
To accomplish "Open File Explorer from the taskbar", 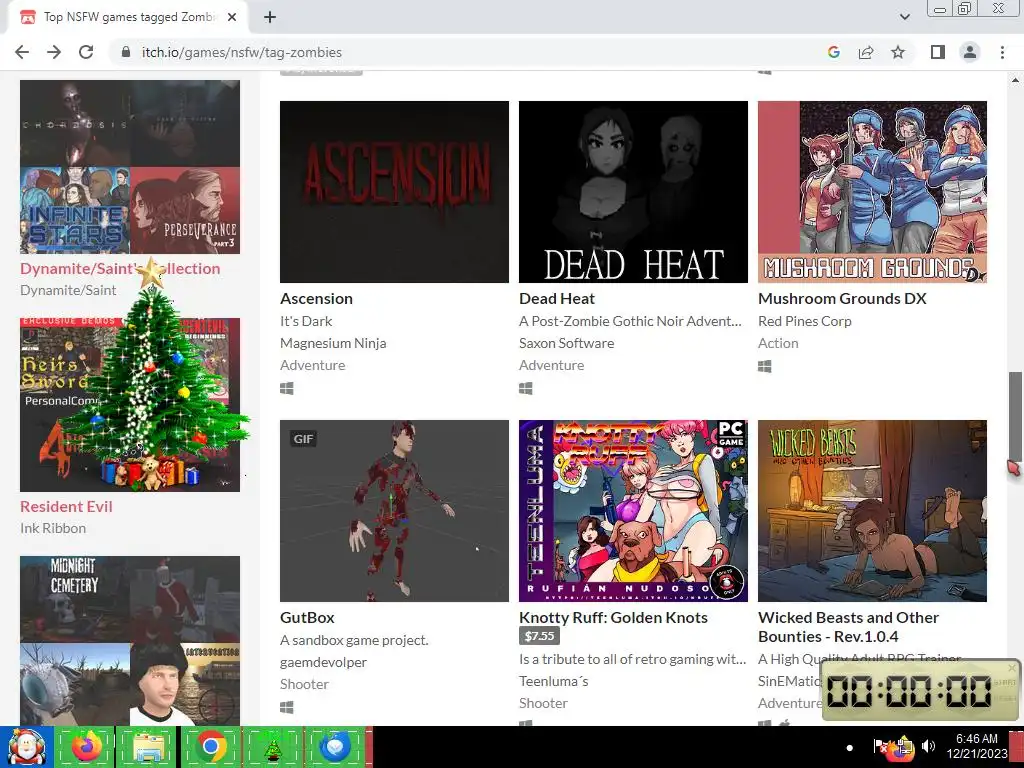I will (x=147, y=747).
